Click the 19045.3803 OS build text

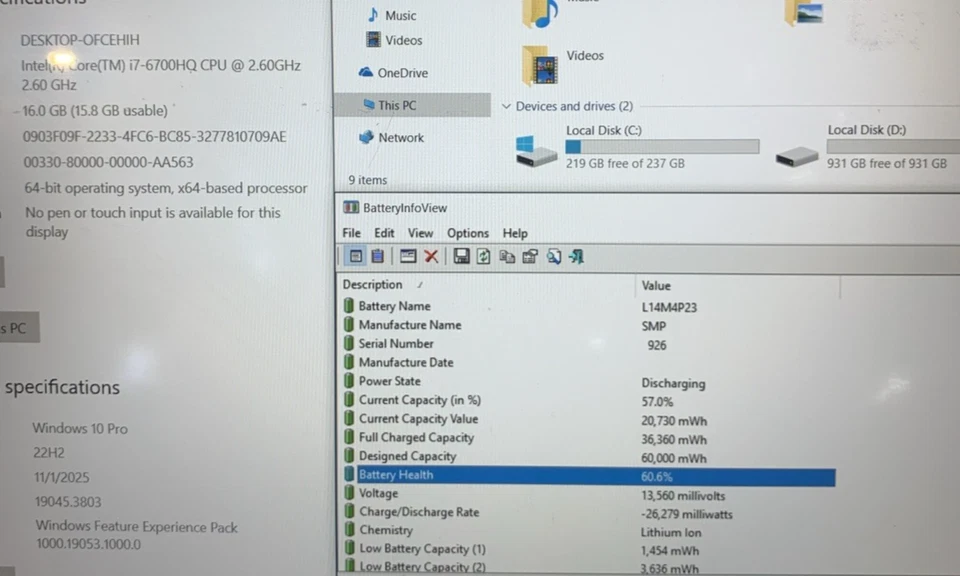(x=68, y=502)
